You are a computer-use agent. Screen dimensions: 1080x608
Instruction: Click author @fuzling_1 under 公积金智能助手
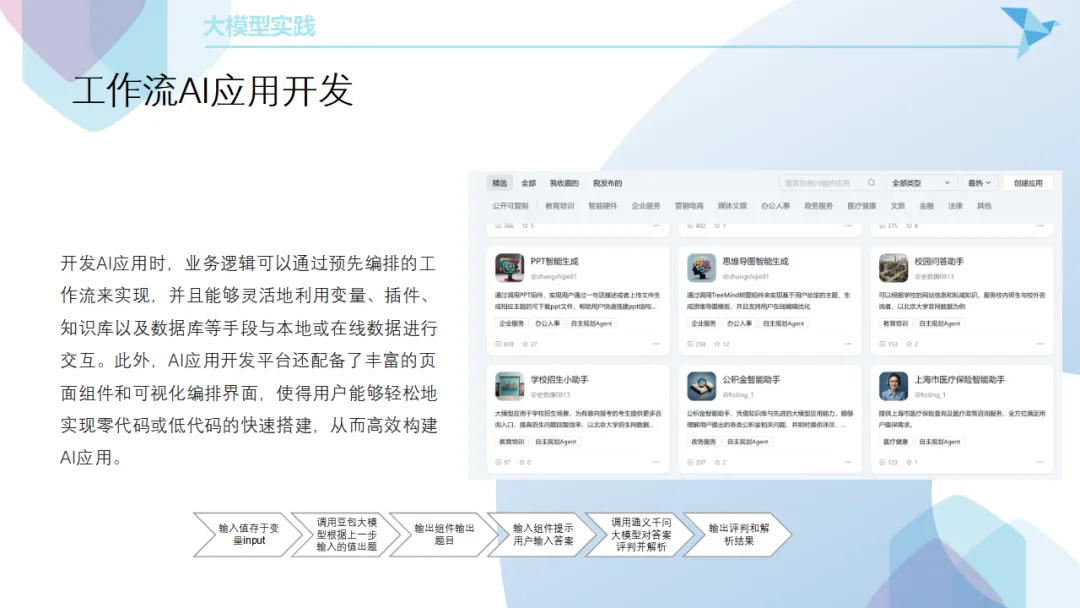(x=738, y=395)
